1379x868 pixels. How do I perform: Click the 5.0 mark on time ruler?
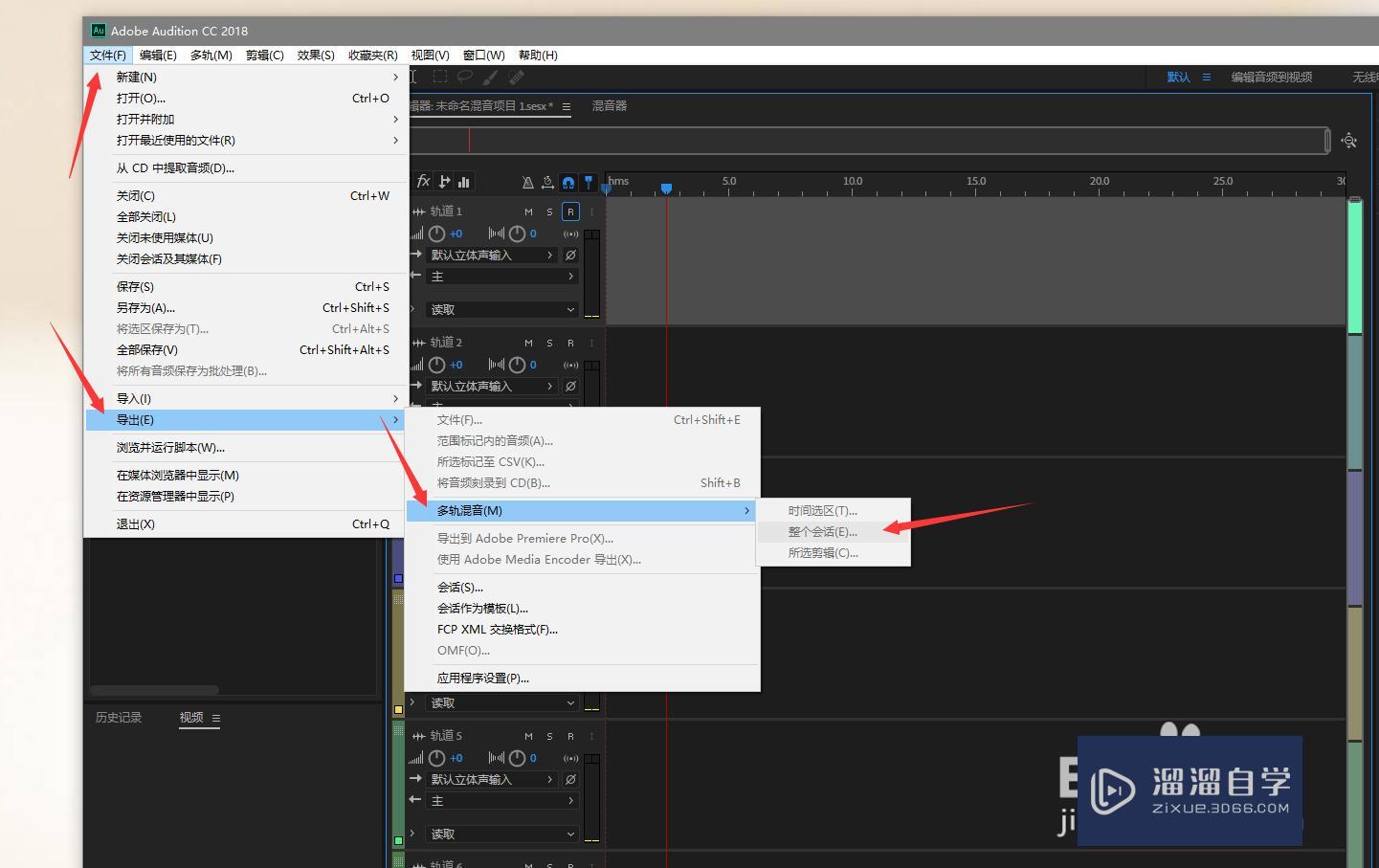coord(729,181)
